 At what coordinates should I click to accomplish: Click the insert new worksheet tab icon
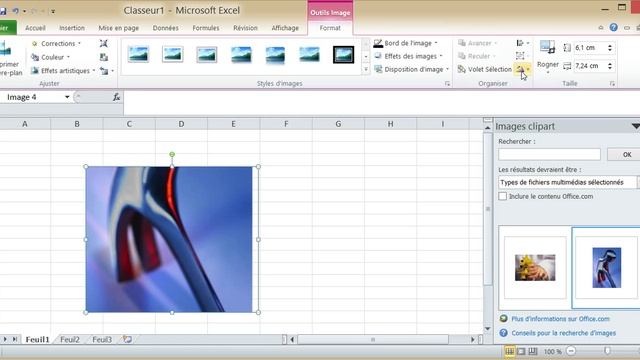pyautogui.click(x=127, y=339)
